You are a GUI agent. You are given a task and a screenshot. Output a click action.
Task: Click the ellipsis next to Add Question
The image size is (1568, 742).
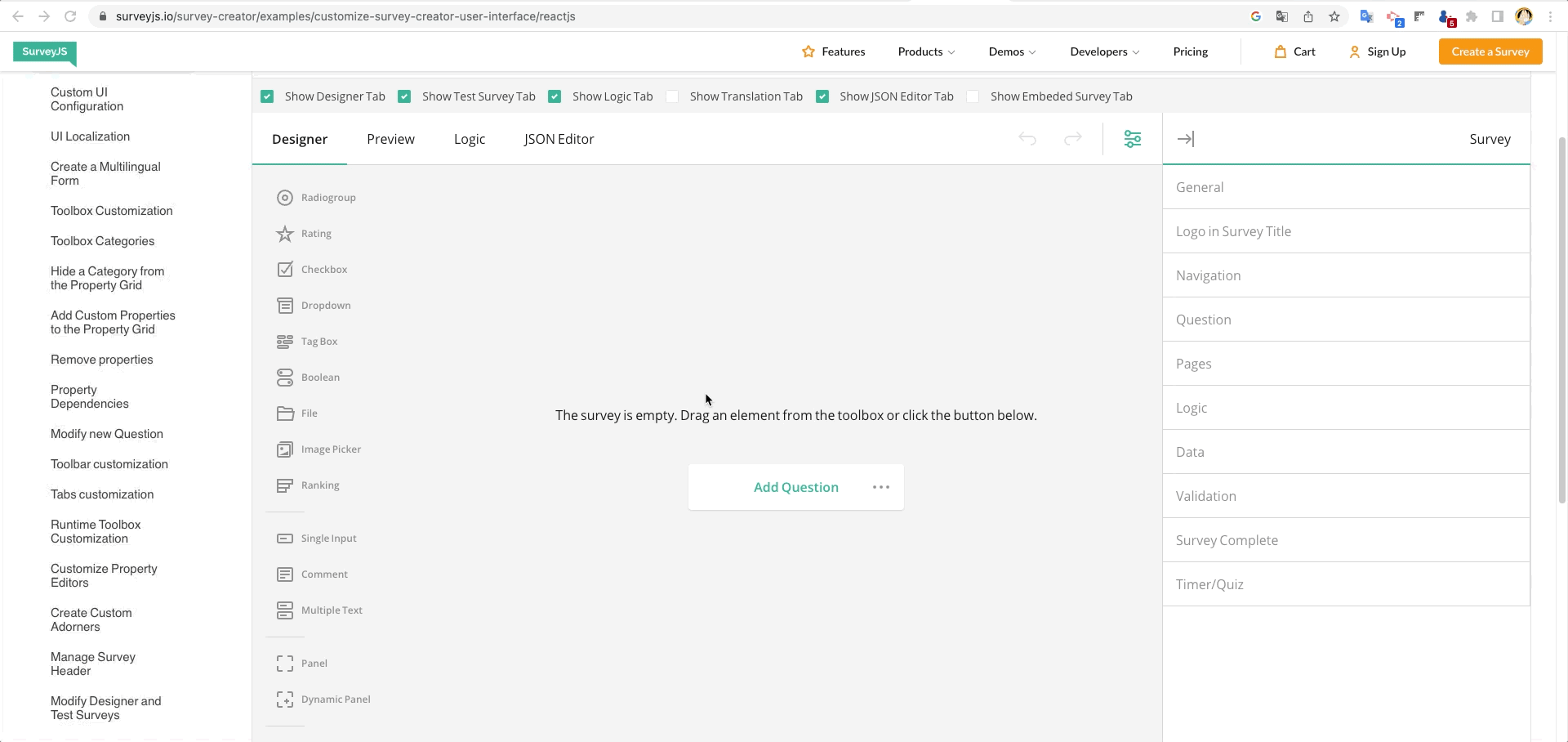pos(880,486)
